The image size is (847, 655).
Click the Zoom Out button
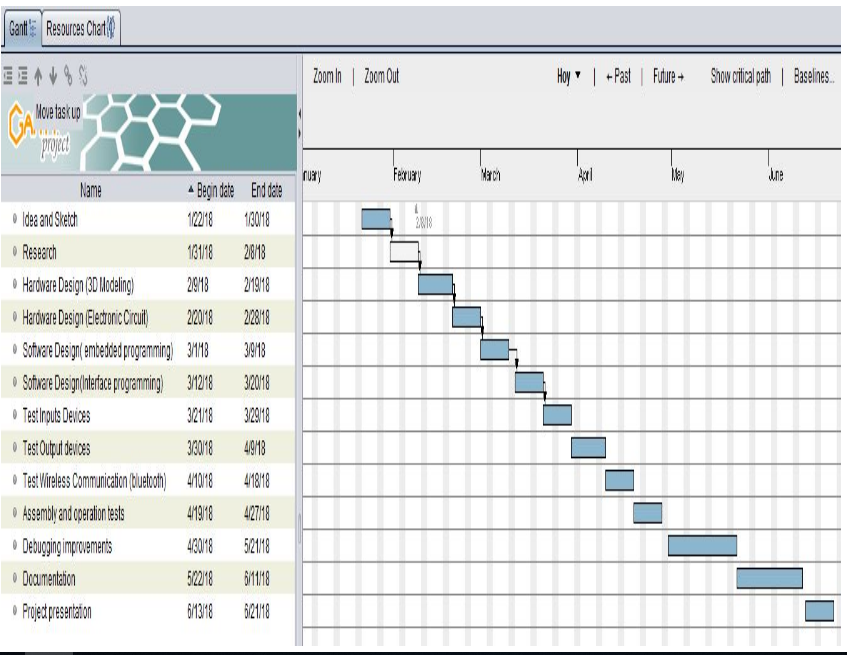point(381,76)
